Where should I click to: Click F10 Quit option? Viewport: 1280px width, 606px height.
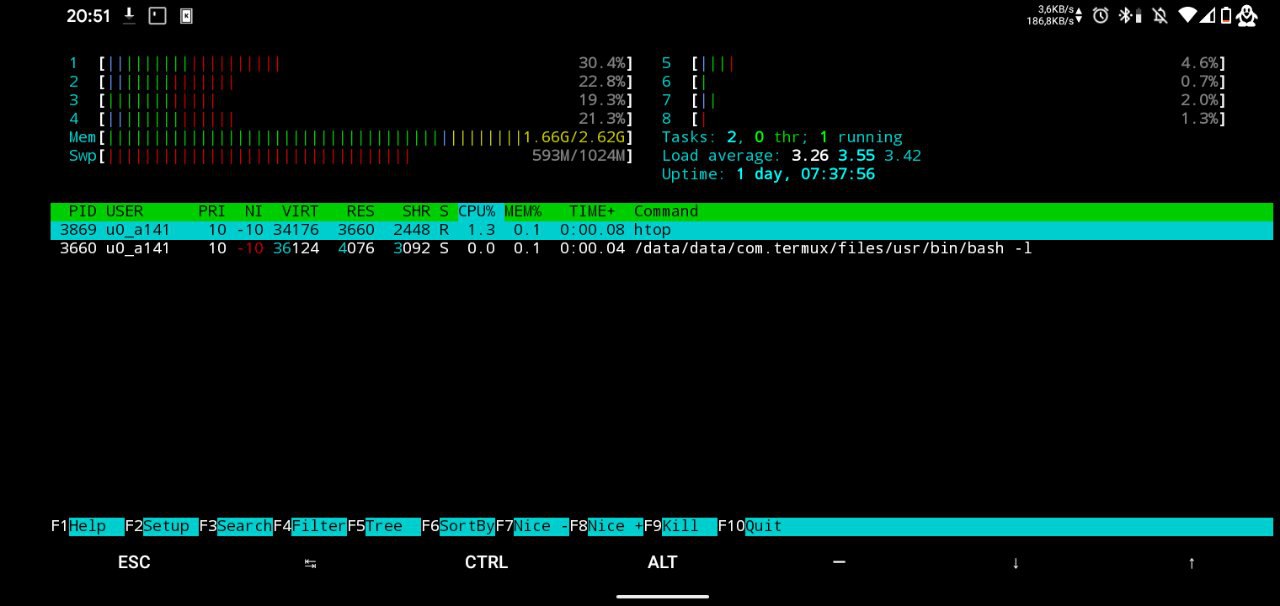click(750, 526)
